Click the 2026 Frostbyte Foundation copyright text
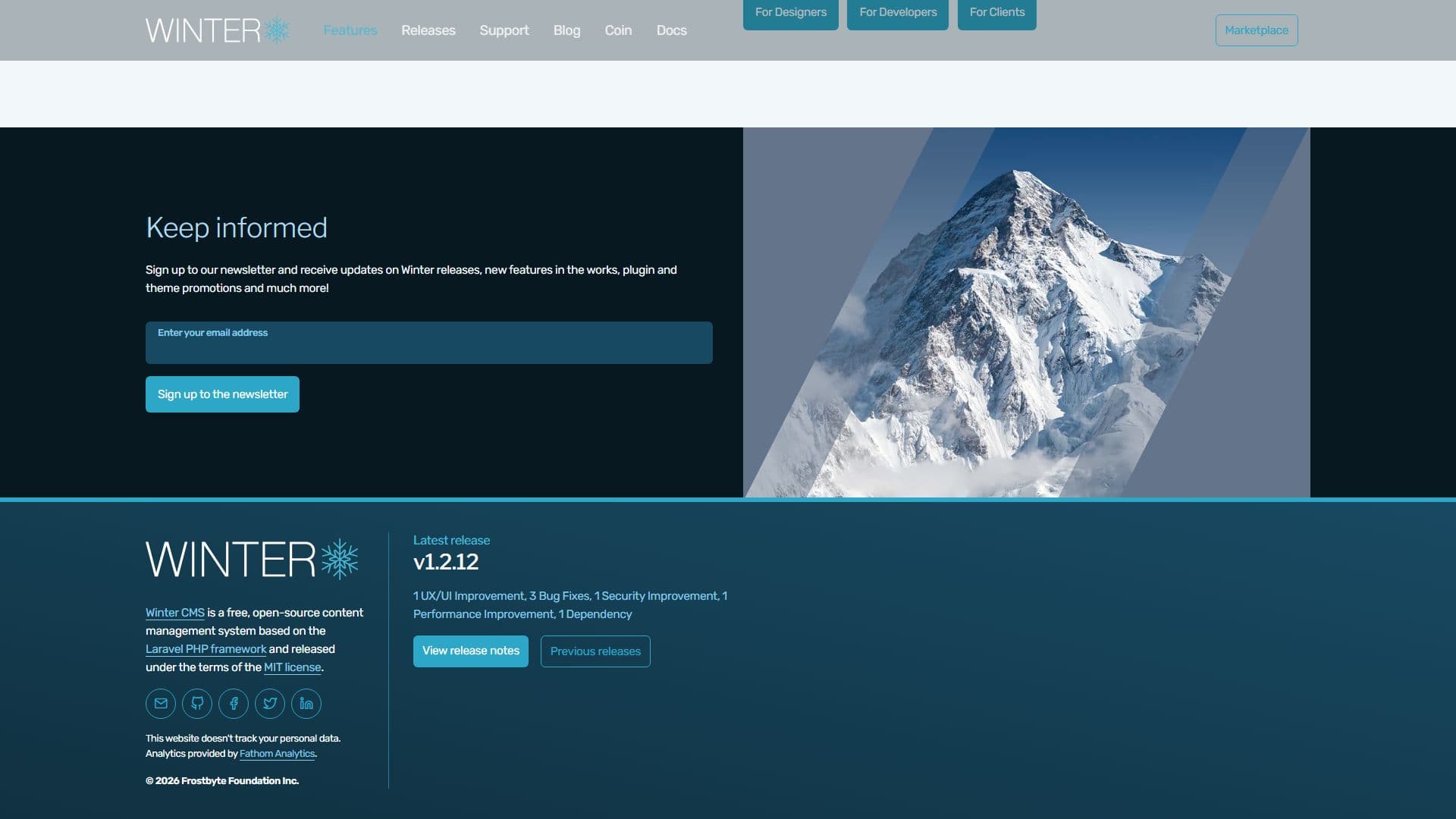Image resolution: width=1456 pixels, height=819 pixels. click(x=222, y=781)
